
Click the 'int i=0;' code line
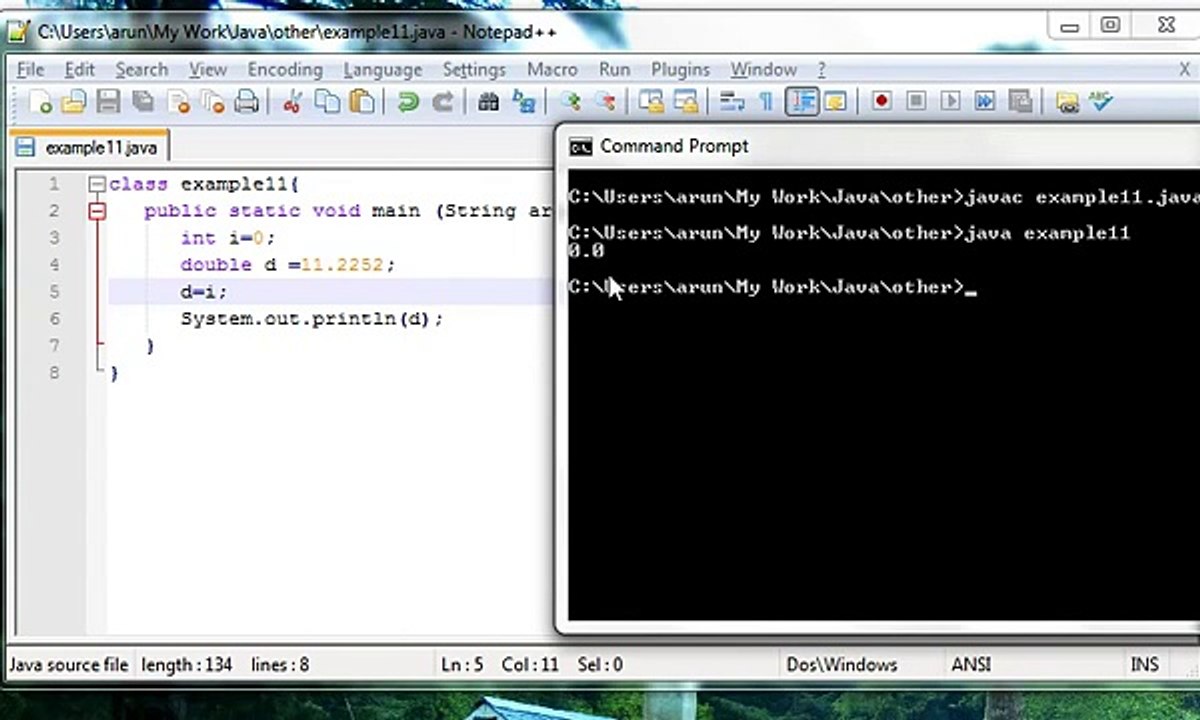tap(227, 238)
